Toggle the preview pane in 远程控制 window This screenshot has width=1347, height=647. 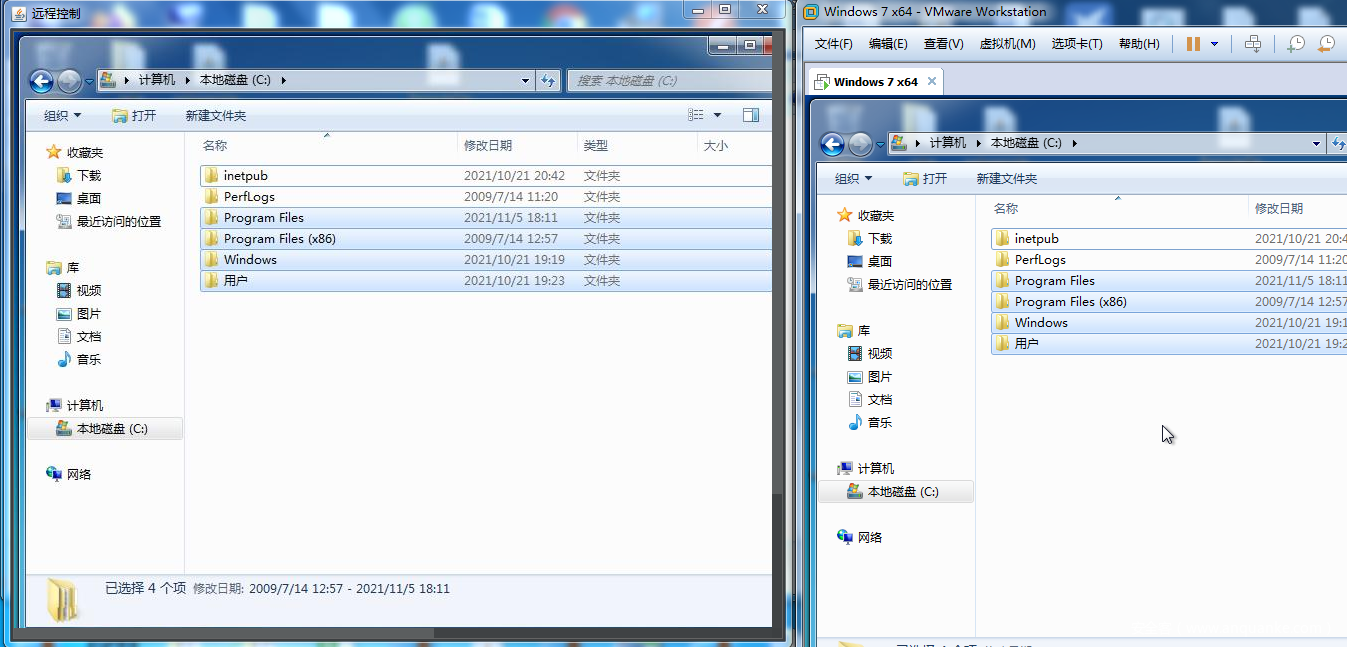click(x=750, y=116)
